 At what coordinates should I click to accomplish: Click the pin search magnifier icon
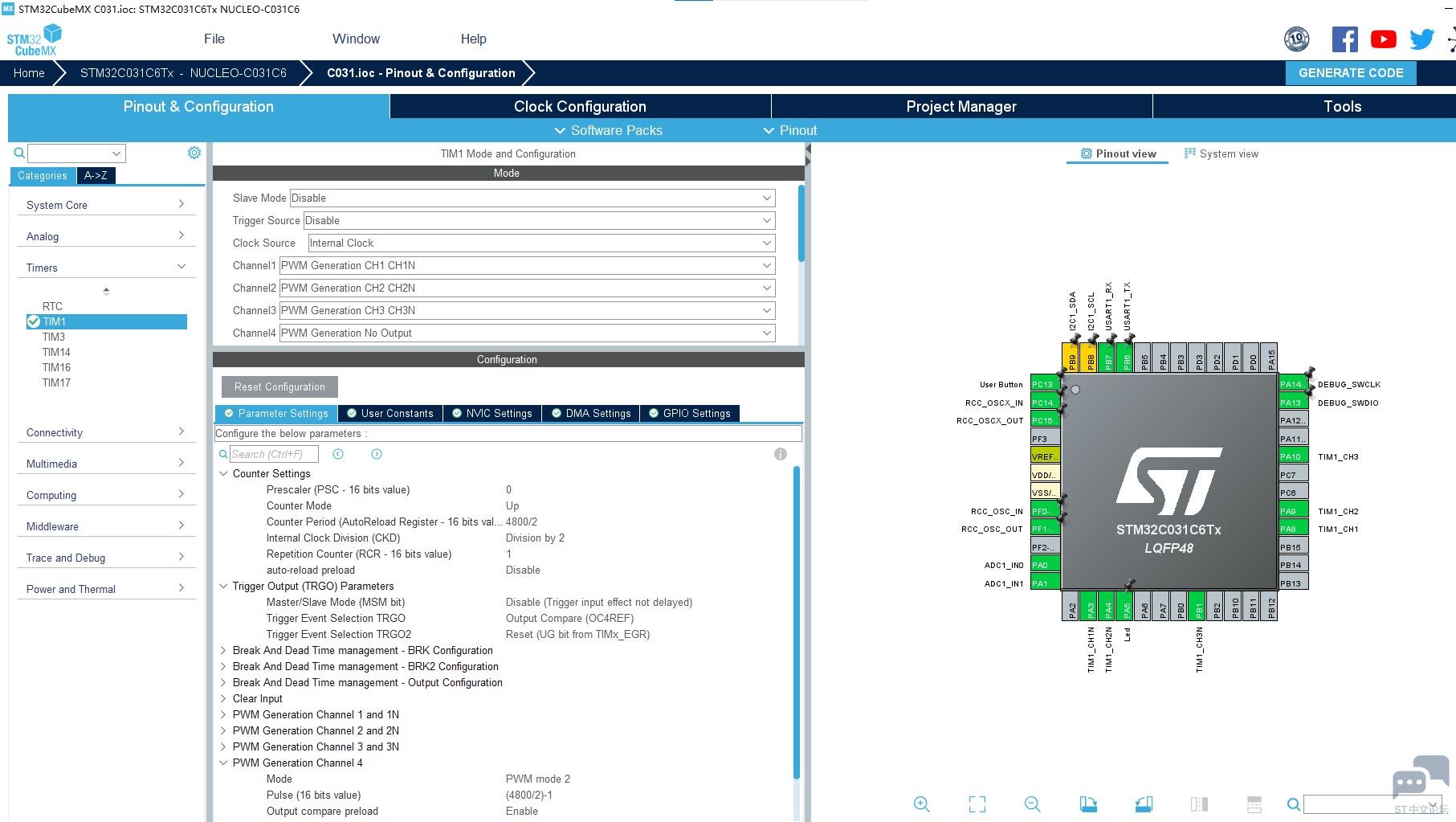tap(1294, 804)
